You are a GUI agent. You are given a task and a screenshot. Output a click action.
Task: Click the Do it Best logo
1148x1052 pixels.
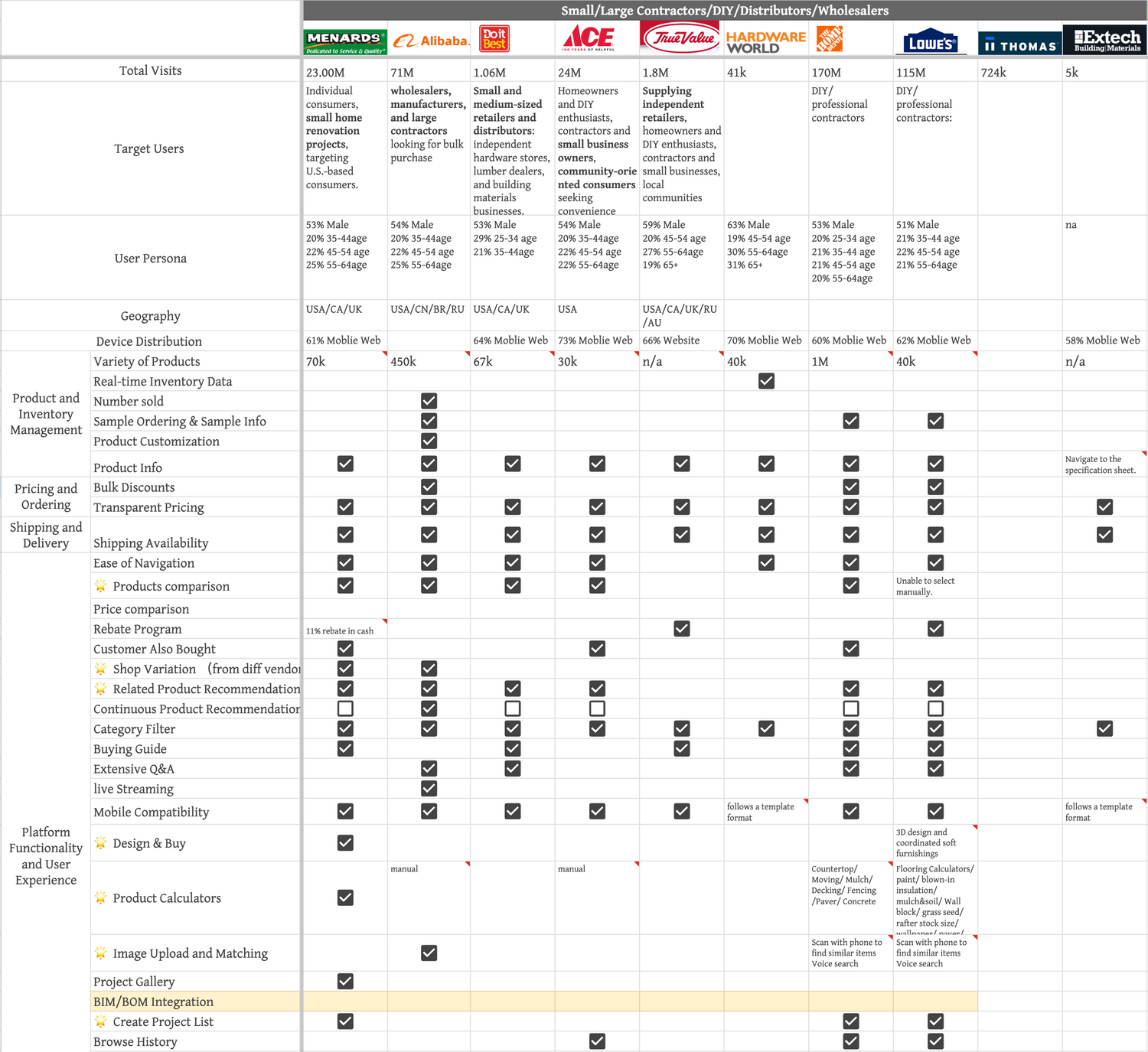[x=494, y=38]
